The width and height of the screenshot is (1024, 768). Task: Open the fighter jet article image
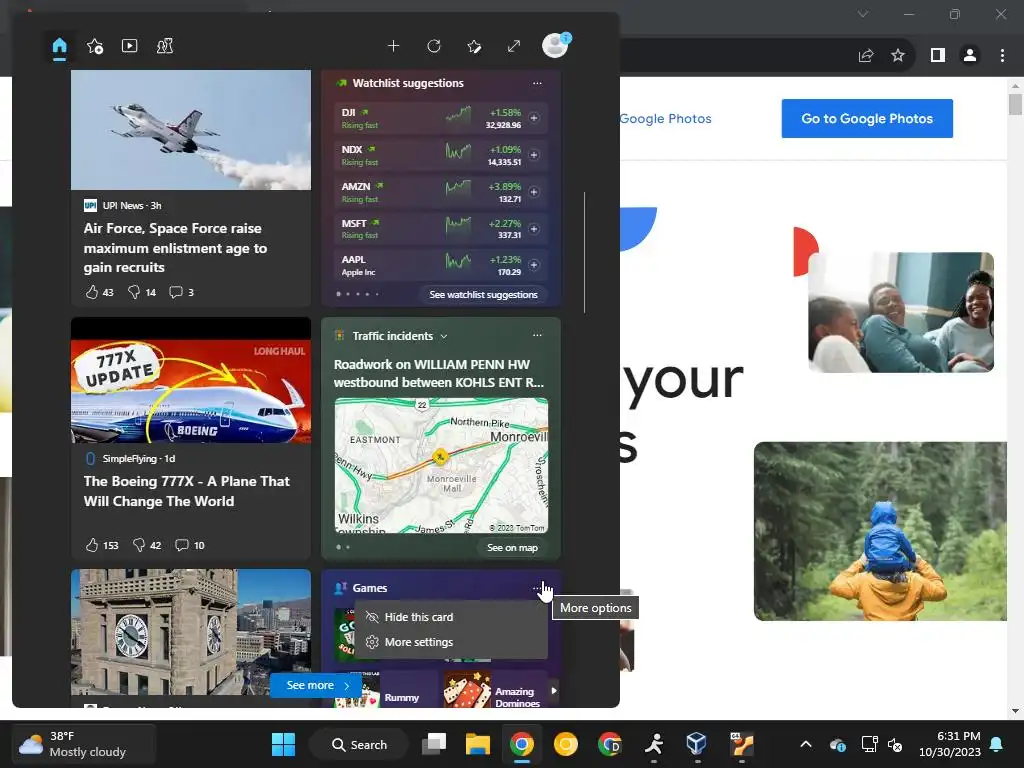[x=191, y=130]
